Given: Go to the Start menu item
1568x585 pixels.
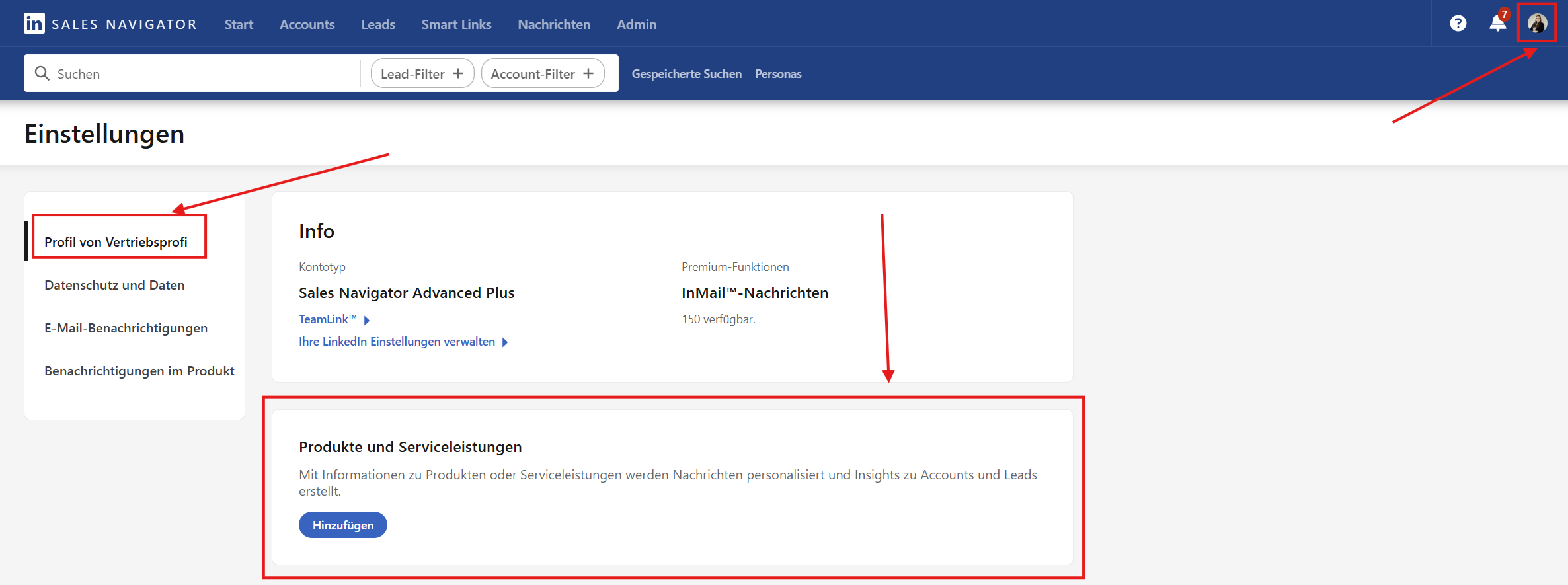Looking at the screenshot, I should click(239, 24).
